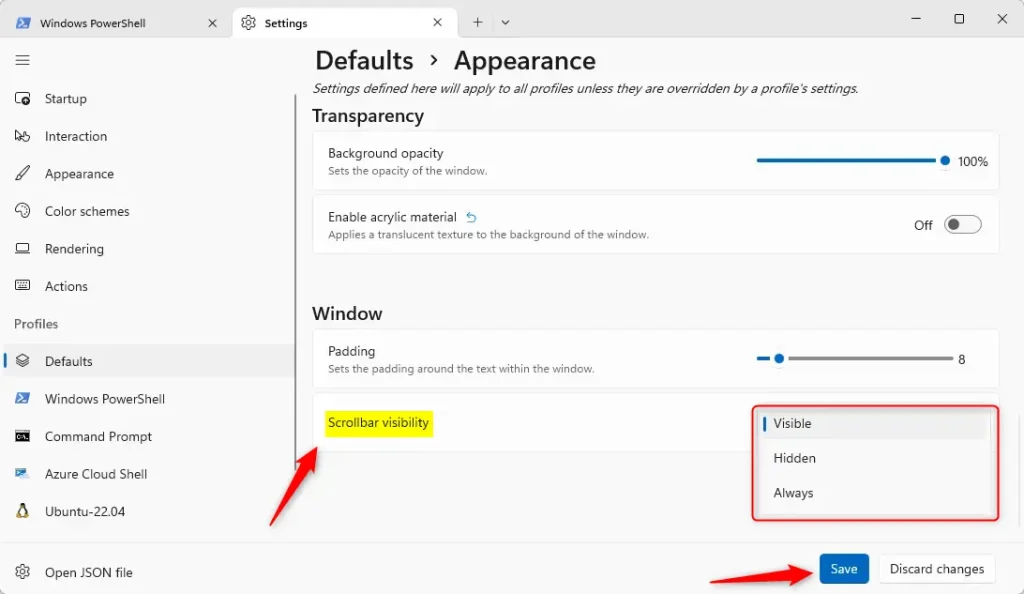Screen dimensions: 1024x594
Task: Click the Rendering monitor icon
Action: tap(22, 249)
